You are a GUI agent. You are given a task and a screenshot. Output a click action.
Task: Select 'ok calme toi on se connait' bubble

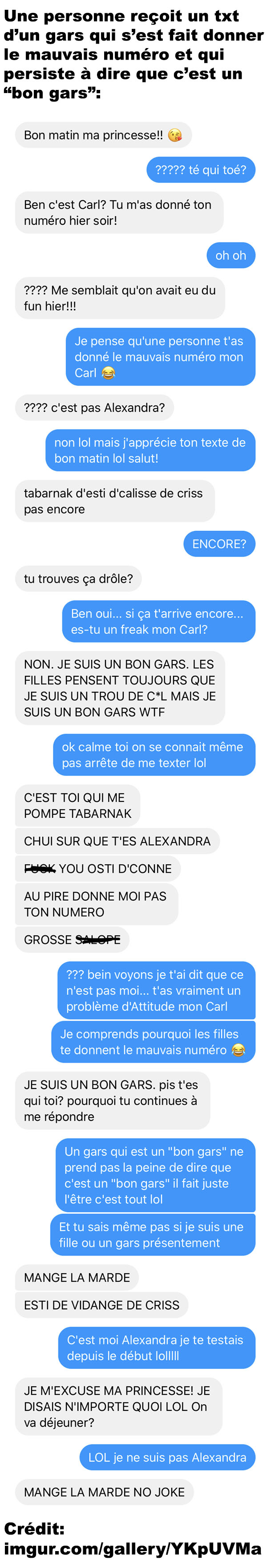coord(154,754)
